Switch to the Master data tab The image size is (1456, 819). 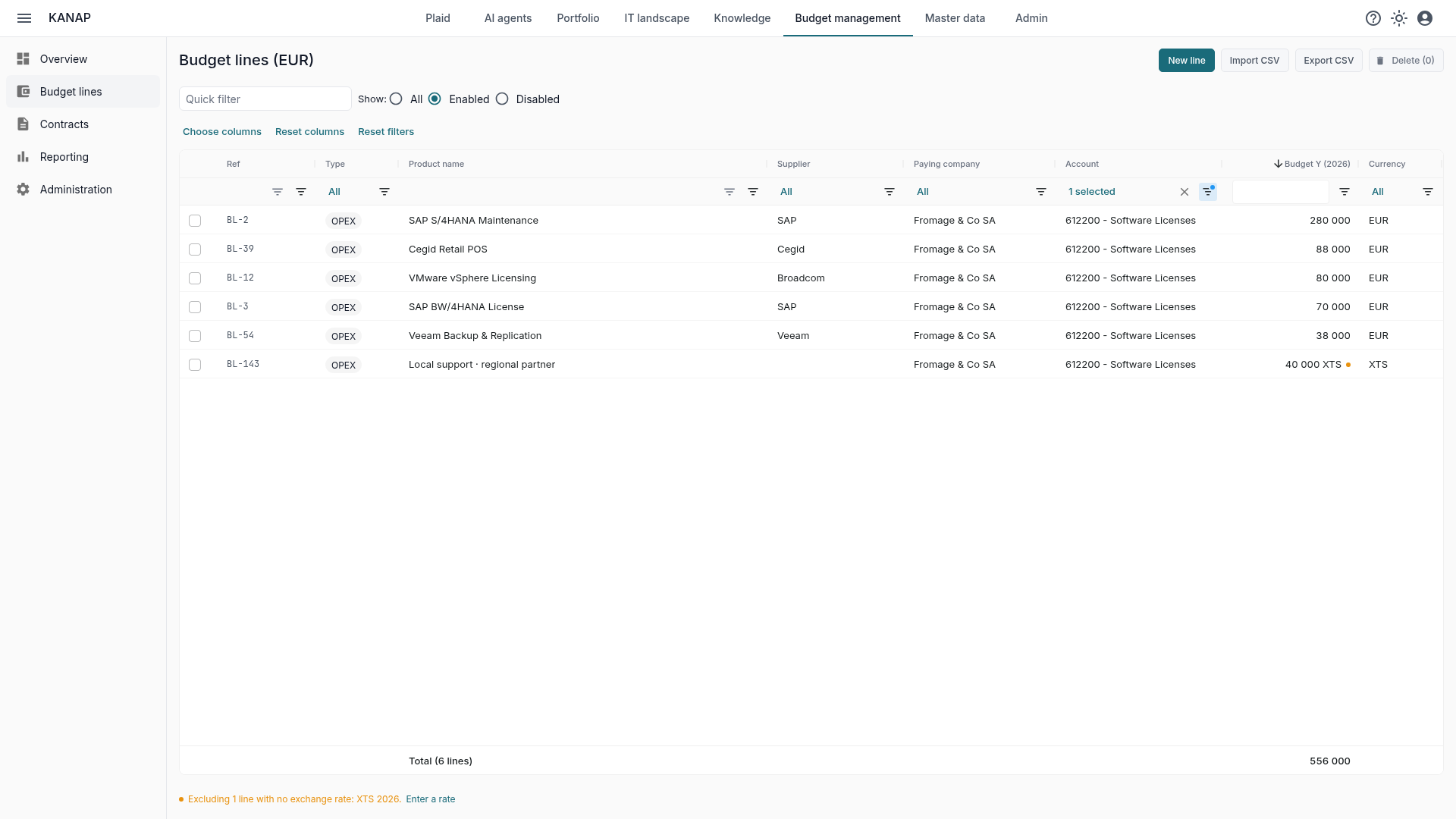click(955, 18)
